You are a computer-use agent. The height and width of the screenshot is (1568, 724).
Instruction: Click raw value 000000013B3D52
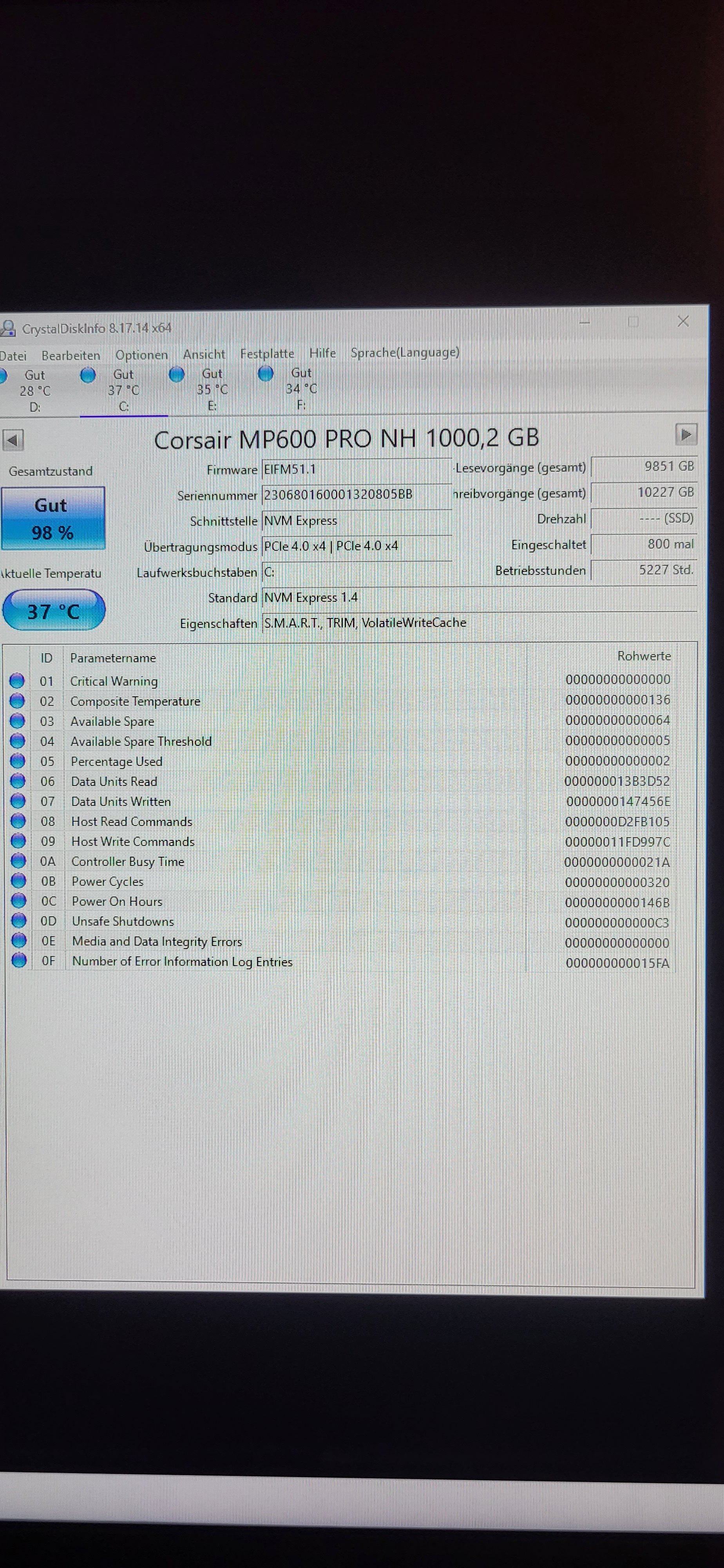617,781
